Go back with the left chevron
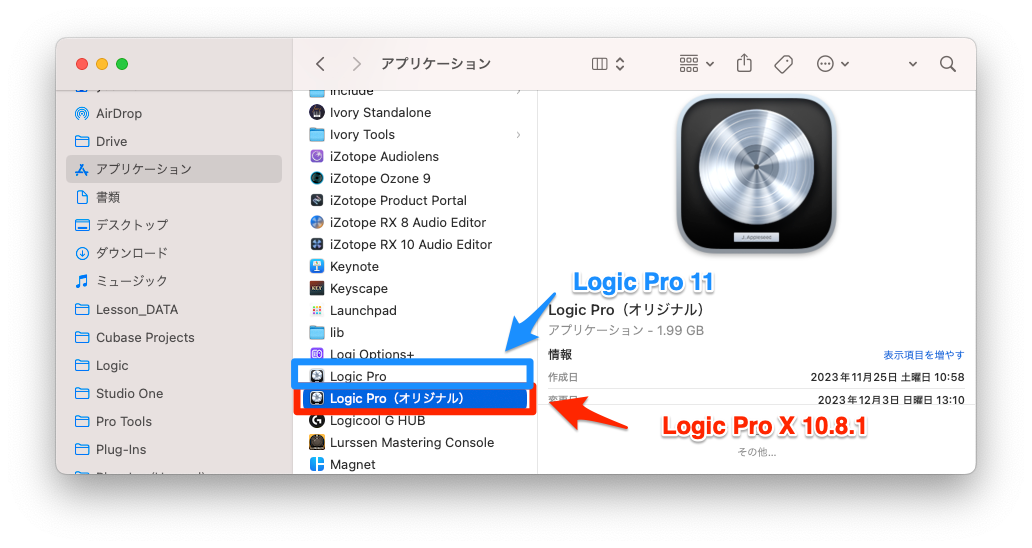1032x548 pixels. [321, 64]
